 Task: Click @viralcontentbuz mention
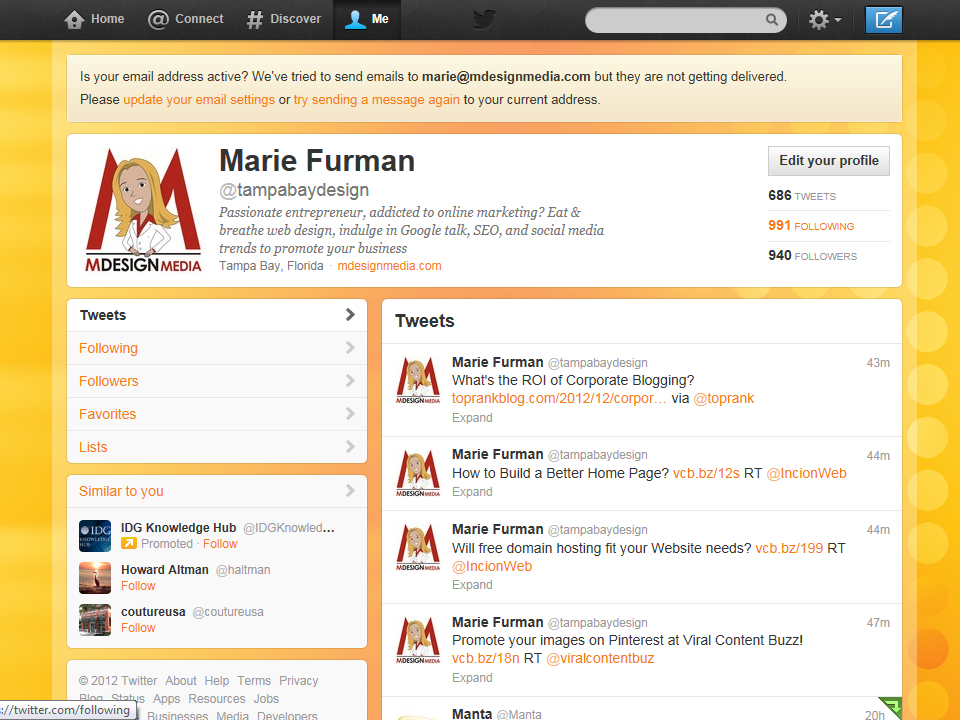[x=600, y=659]
